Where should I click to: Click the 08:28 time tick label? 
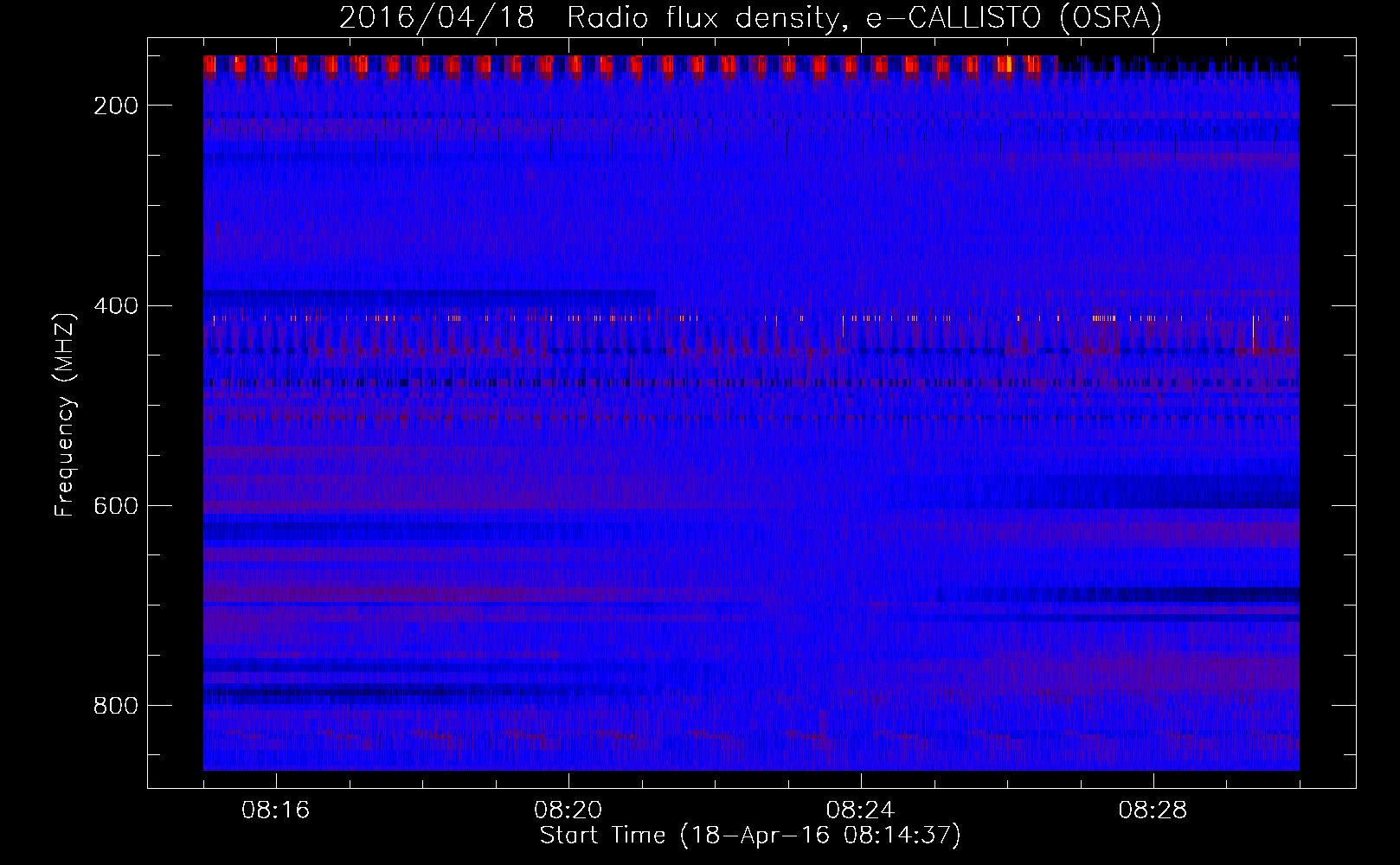coord(1153,811)
